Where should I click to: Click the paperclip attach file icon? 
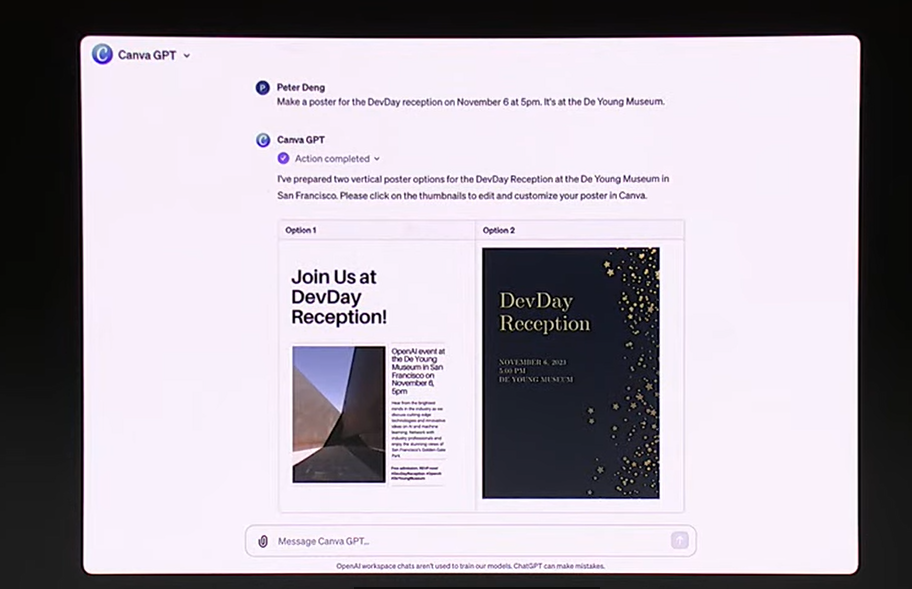point(263,541)
